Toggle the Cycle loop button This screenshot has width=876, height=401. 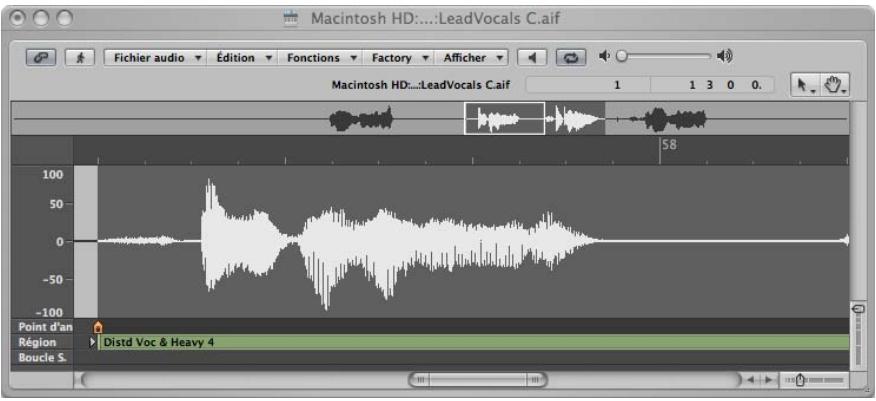click(x=570, y=58)
